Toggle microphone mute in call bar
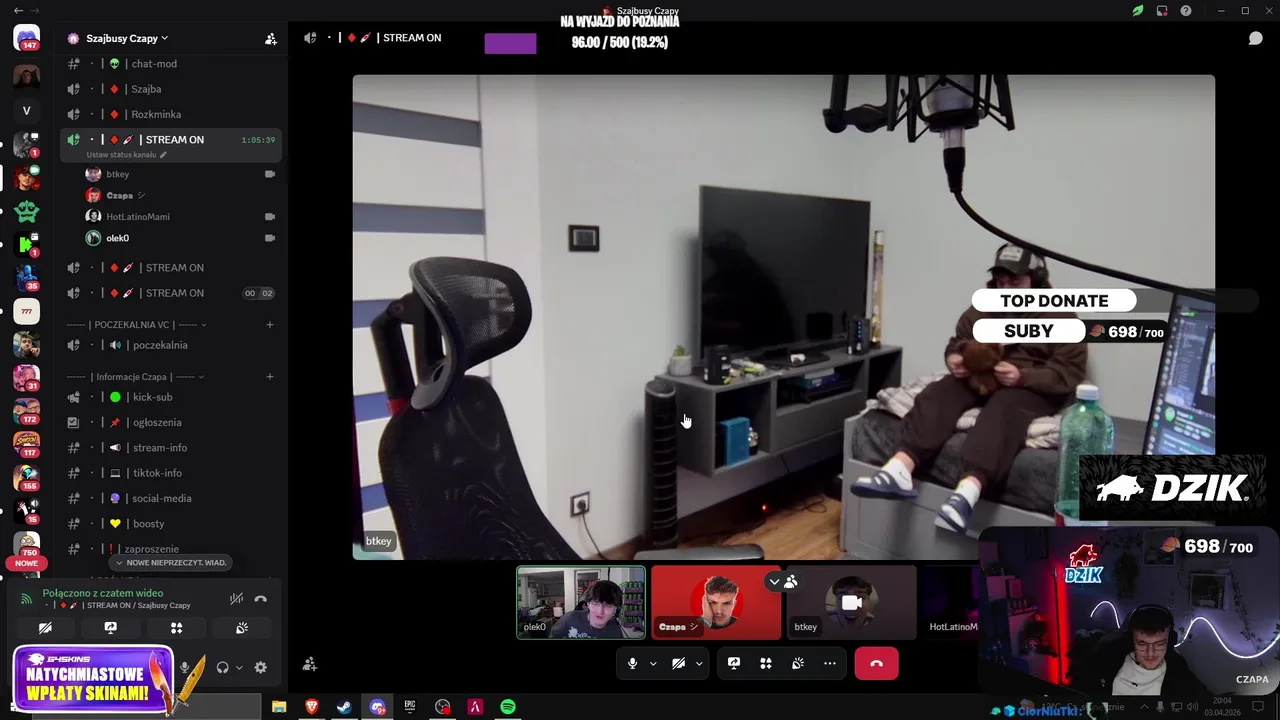The image size is (1280, 720). [632, 663]
